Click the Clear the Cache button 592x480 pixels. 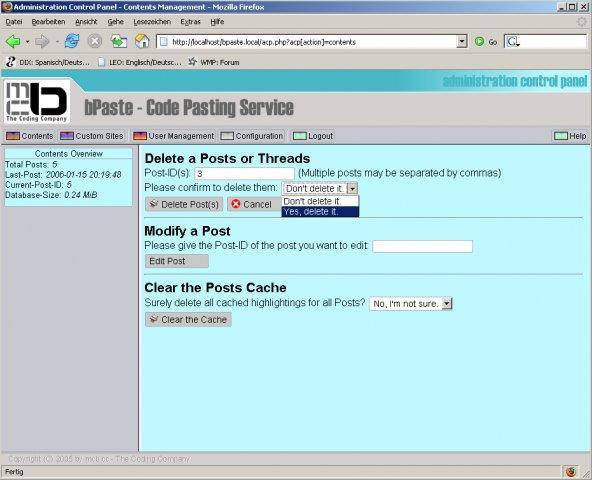pyautogui.click(x=188, y=319)
